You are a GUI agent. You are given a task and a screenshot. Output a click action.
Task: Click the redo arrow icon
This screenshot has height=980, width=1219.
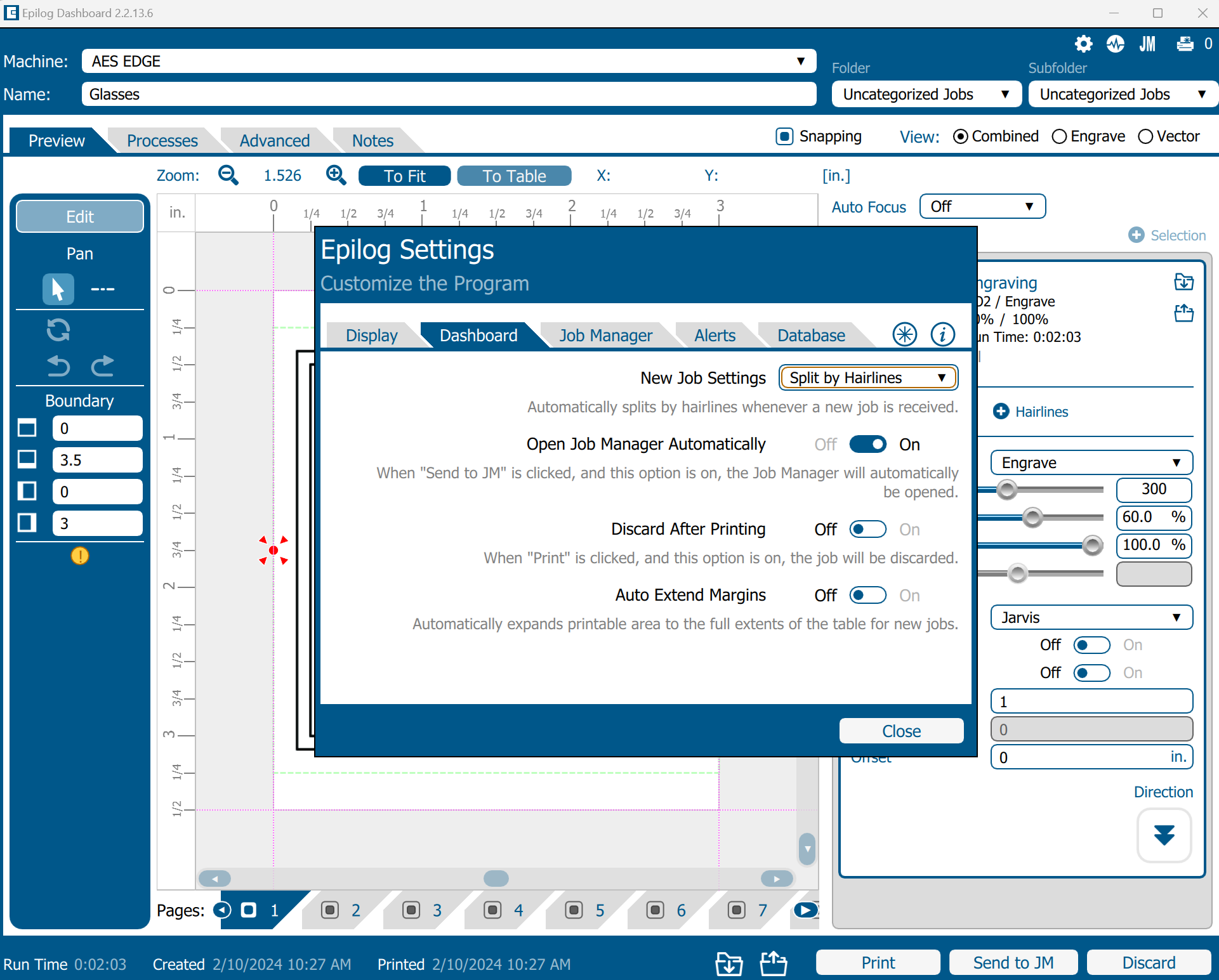102,366
